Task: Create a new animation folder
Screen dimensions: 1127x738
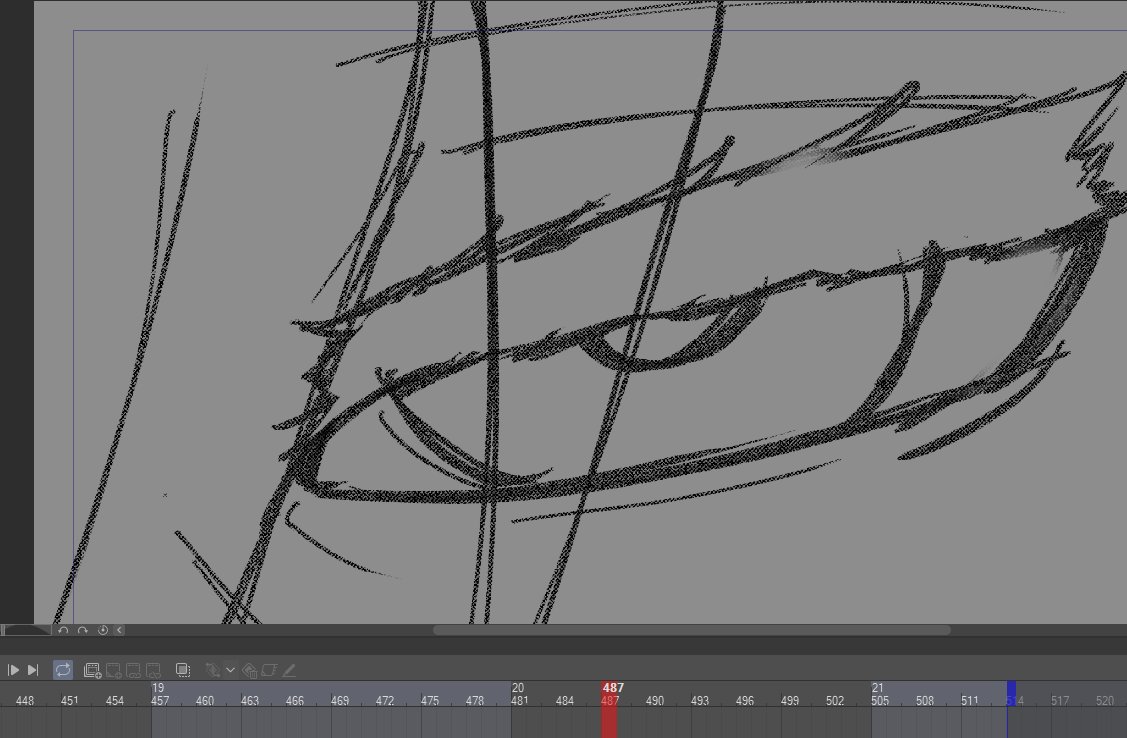Action: [x=92, y=670]
